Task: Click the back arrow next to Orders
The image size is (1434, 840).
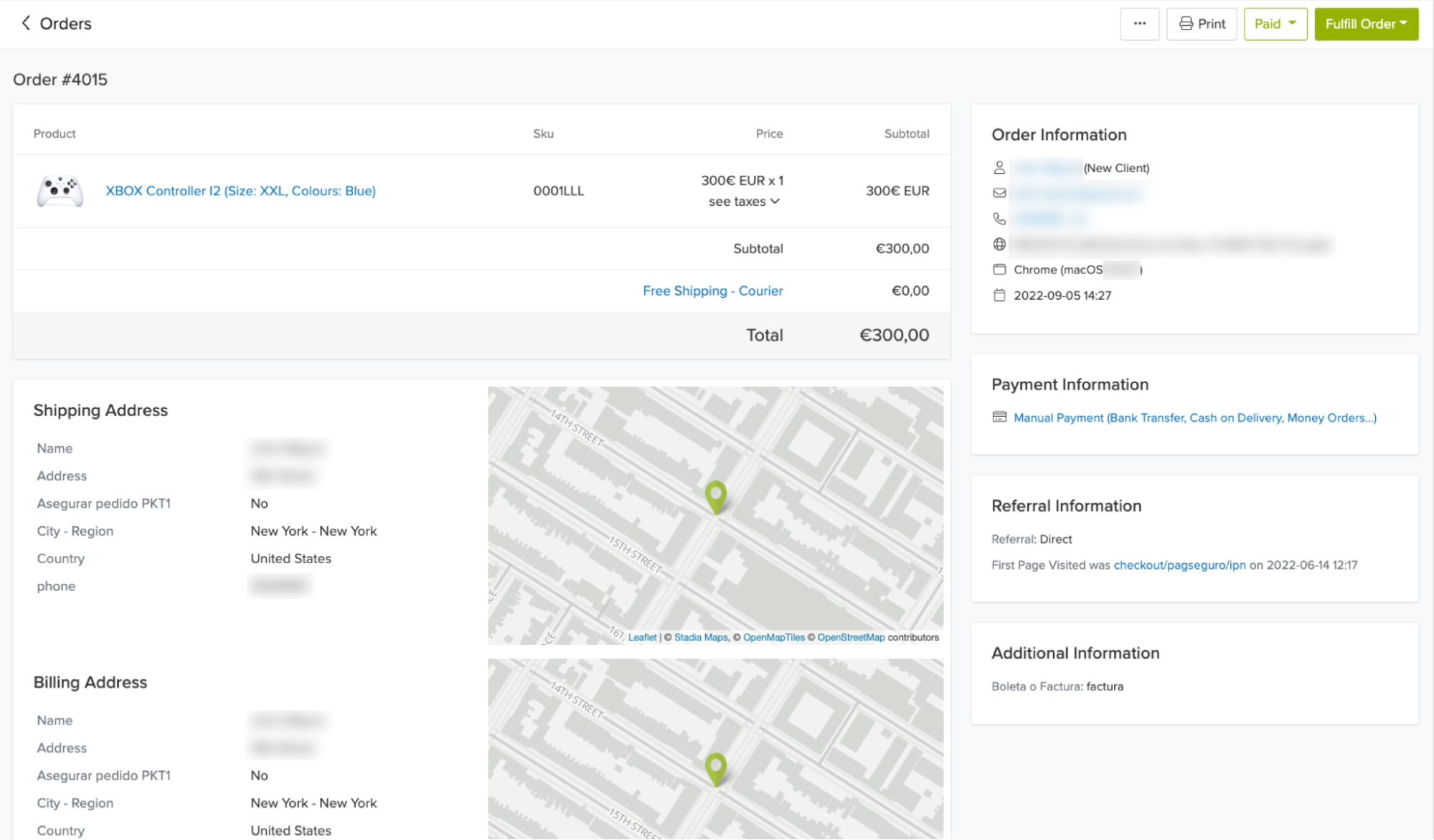Action: coord(26,23)
